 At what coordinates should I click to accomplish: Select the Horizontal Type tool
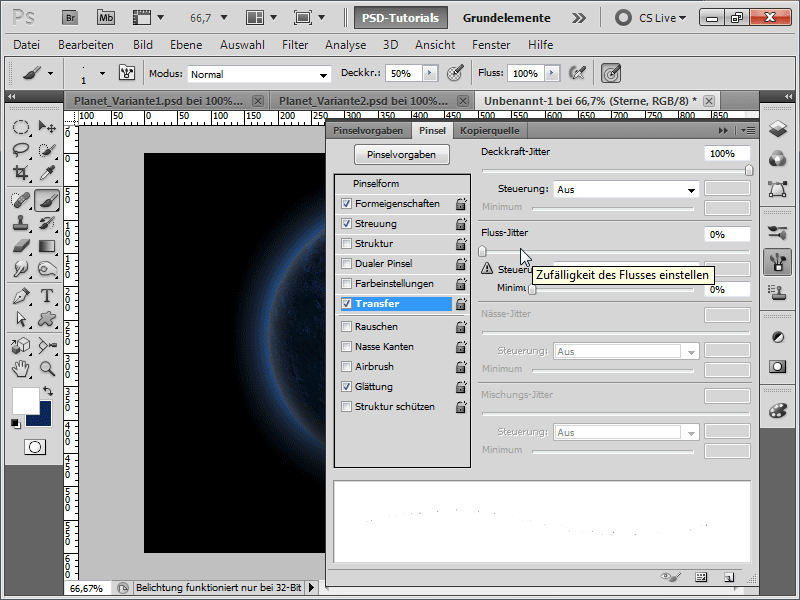[47, 296]
